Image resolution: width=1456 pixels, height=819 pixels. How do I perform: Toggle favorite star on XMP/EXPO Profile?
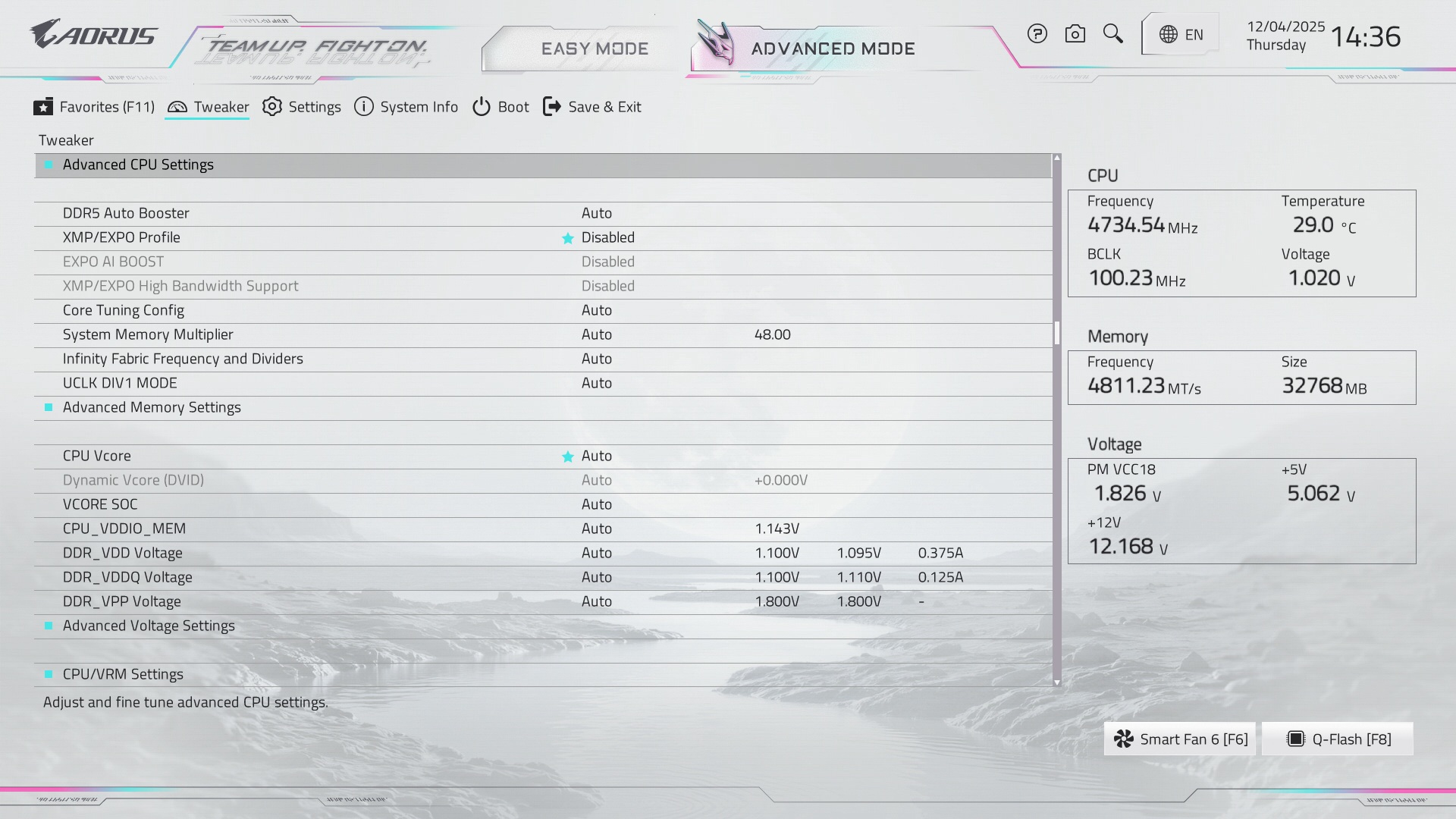(x=567, y=238)
